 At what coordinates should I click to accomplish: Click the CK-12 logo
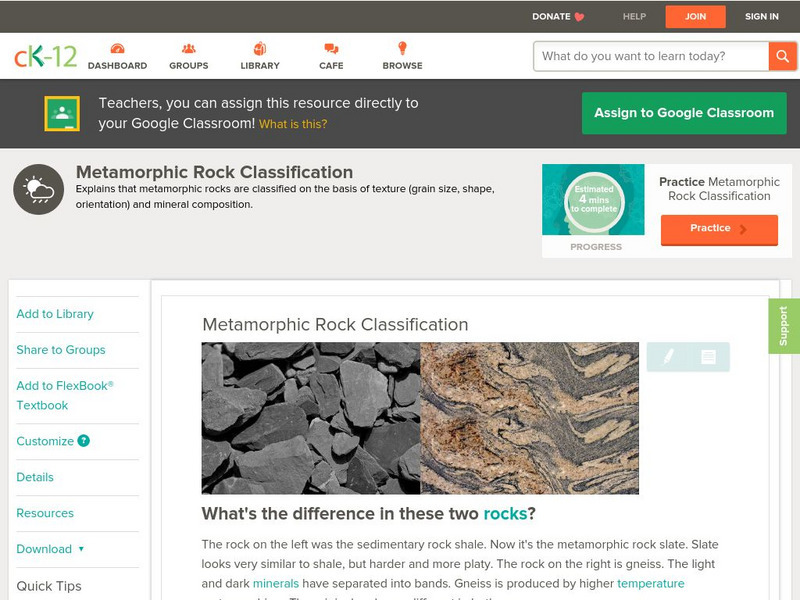point(45,56)
